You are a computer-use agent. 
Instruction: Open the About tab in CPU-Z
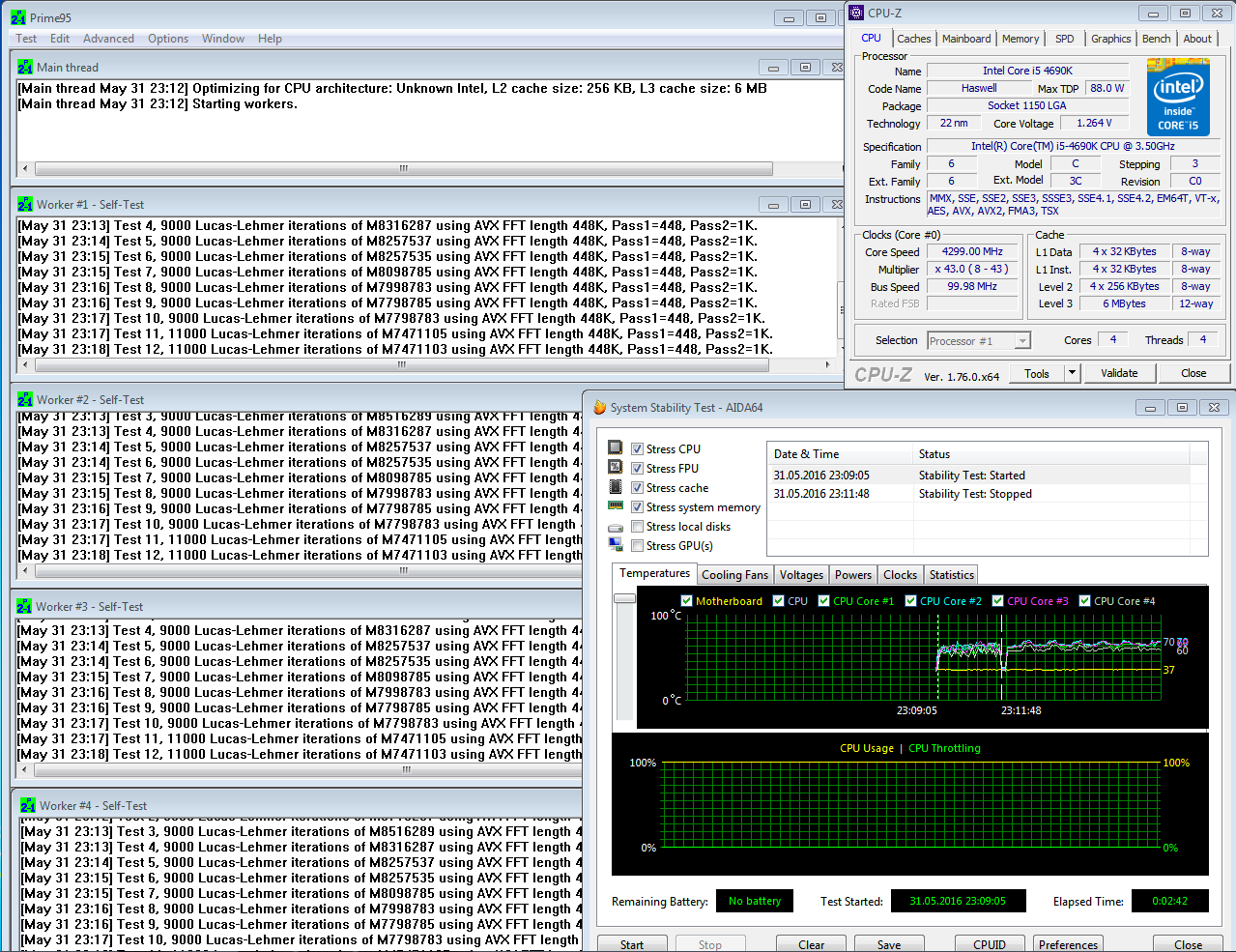pos(1197,39)
